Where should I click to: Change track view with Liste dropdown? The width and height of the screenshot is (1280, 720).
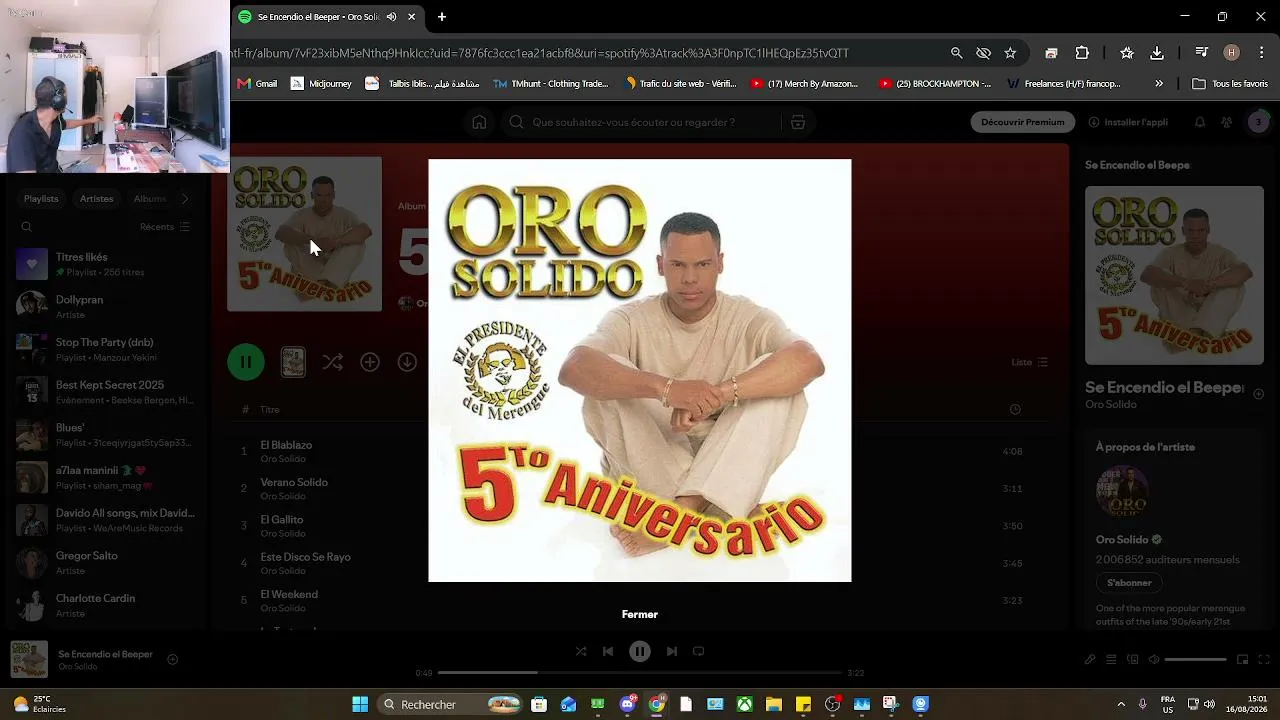point(1030,362)
